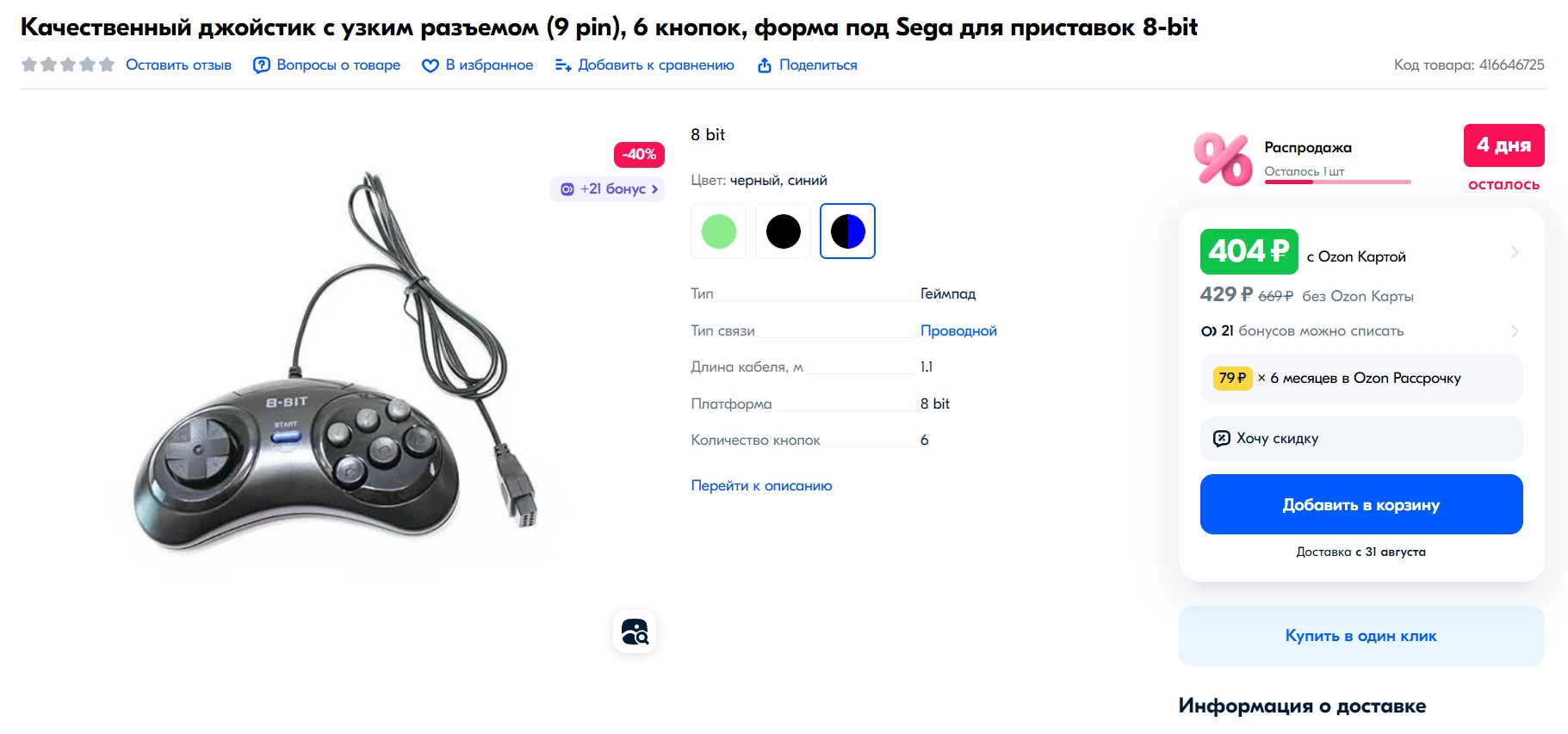
Task: Click the add to comparison list icon
Action: point(563,65)
